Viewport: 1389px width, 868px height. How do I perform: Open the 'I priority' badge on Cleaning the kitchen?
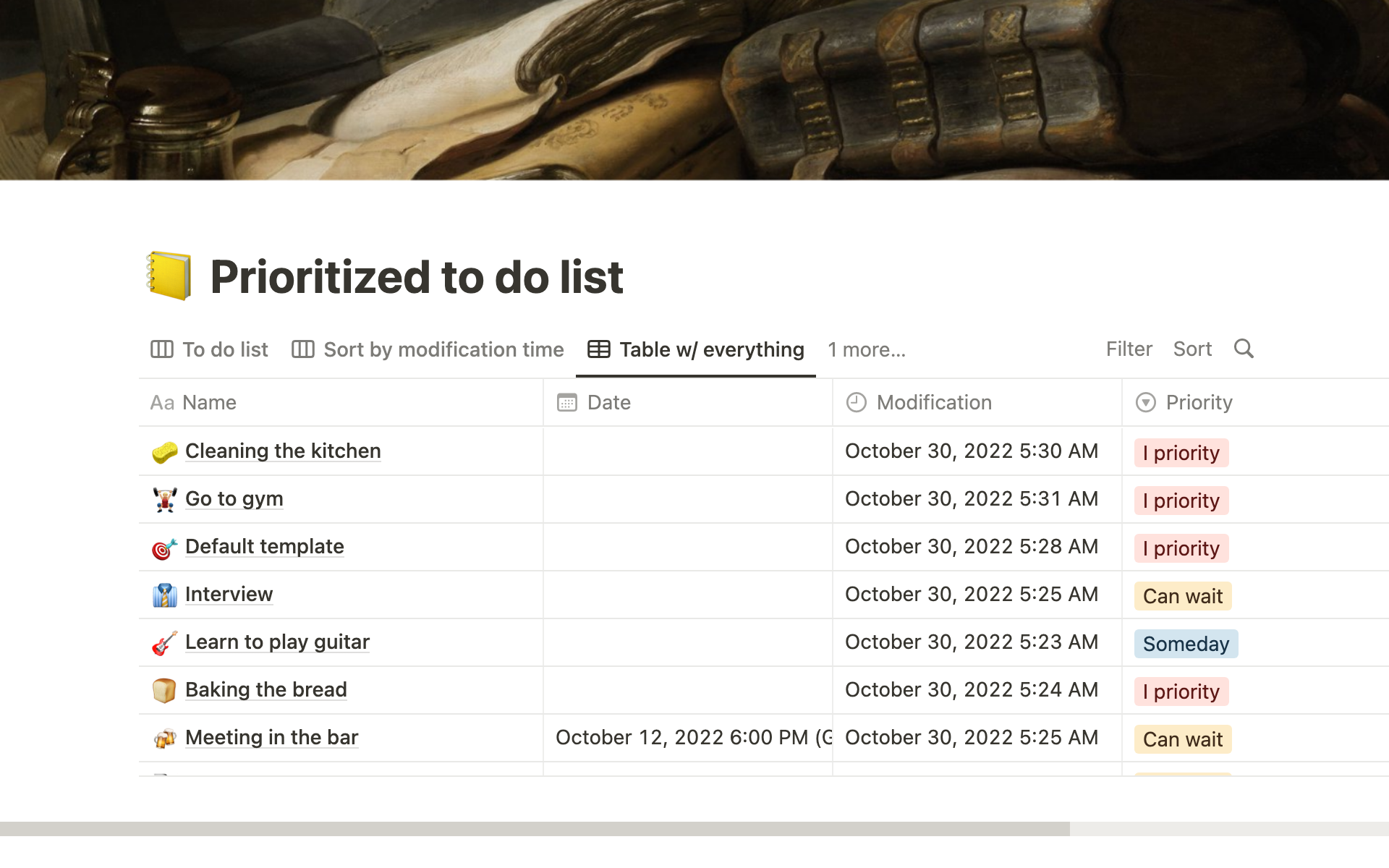pyautogui.click(x=1180, y=452)
